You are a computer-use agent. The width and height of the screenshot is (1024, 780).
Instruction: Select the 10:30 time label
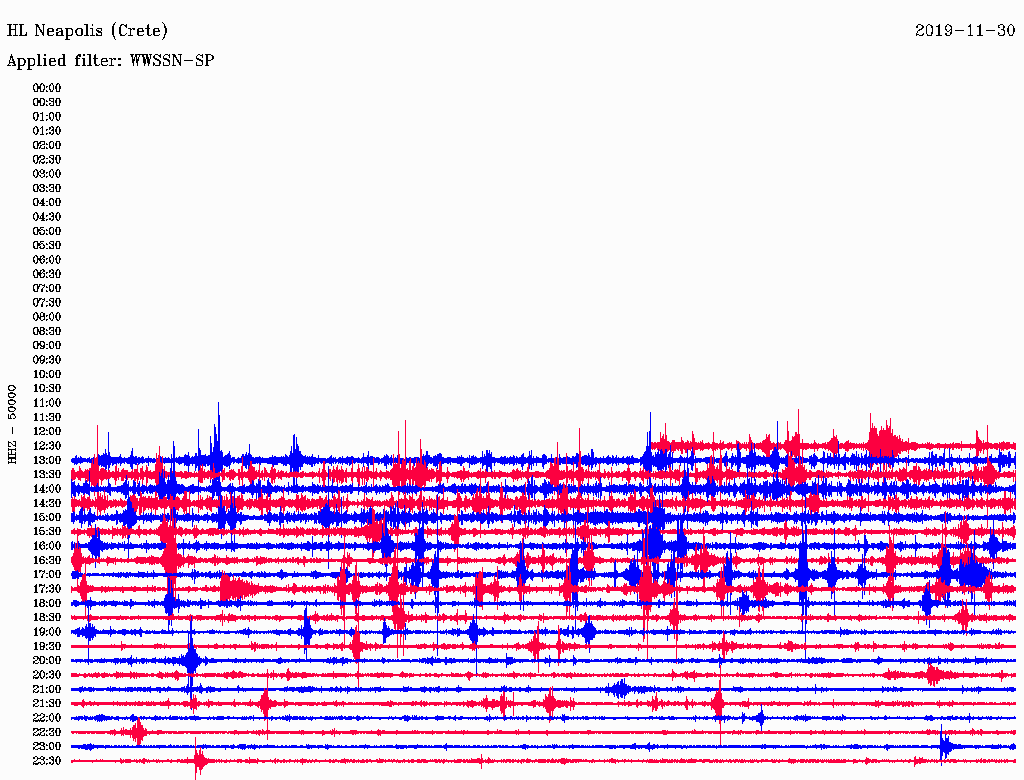pos(47,389)
